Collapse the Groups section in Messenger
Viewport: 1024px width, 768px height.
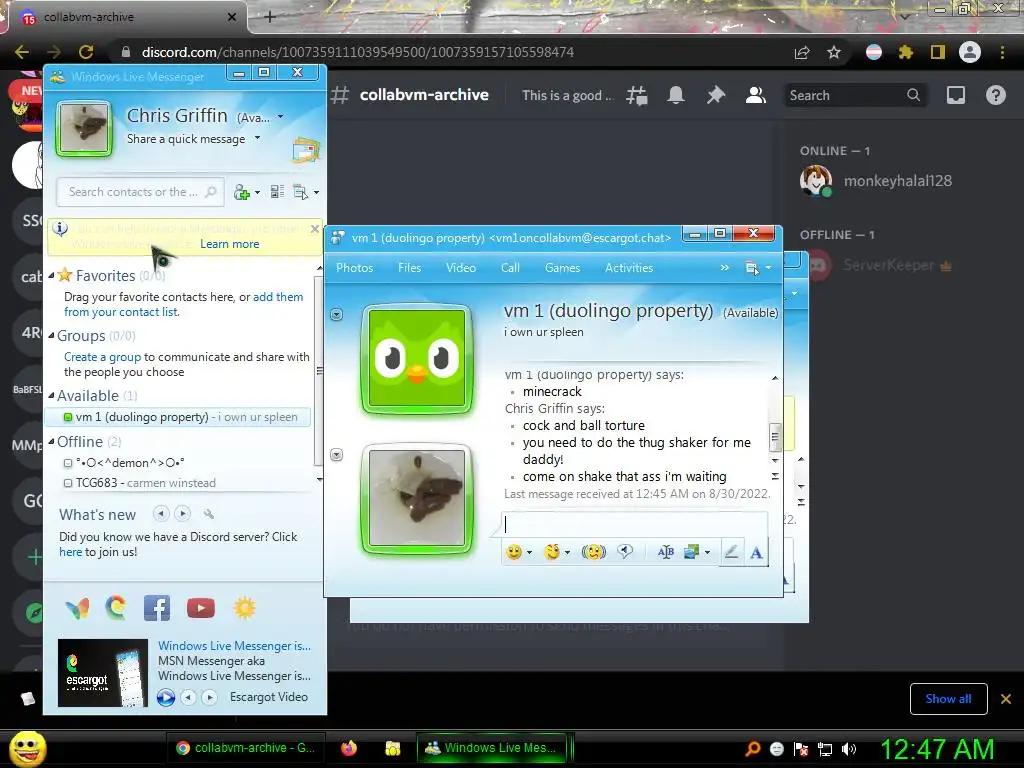coord(51,336)
